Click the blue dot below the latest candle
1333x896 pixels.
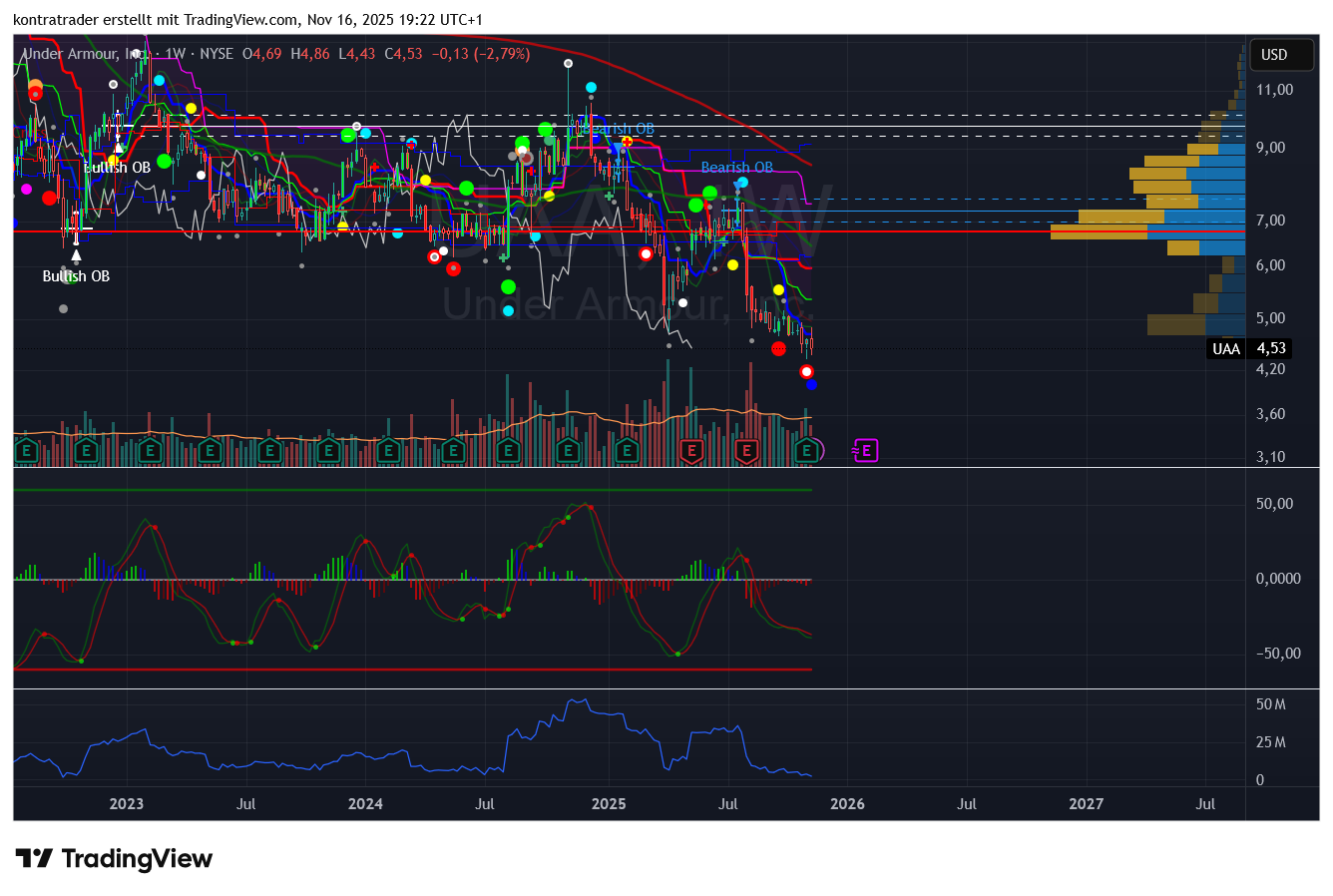[x=812, y=384]
